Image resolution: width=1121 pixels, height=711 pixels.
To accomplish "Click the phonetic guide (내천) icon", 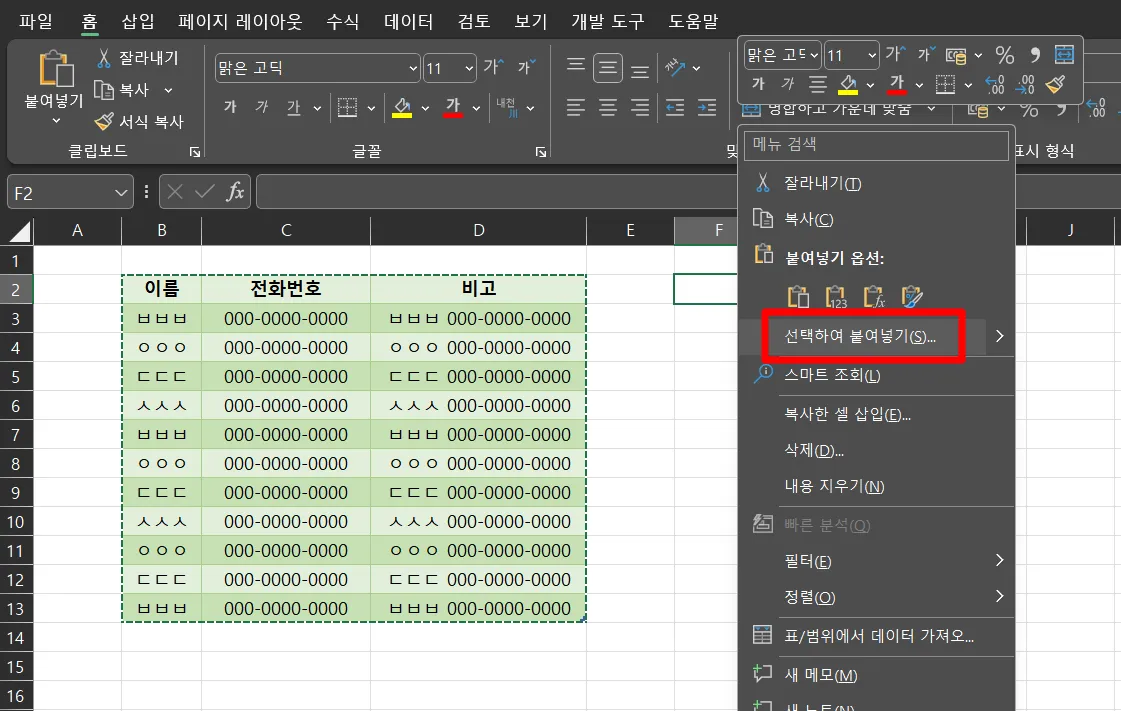I will tap(508, 107).
